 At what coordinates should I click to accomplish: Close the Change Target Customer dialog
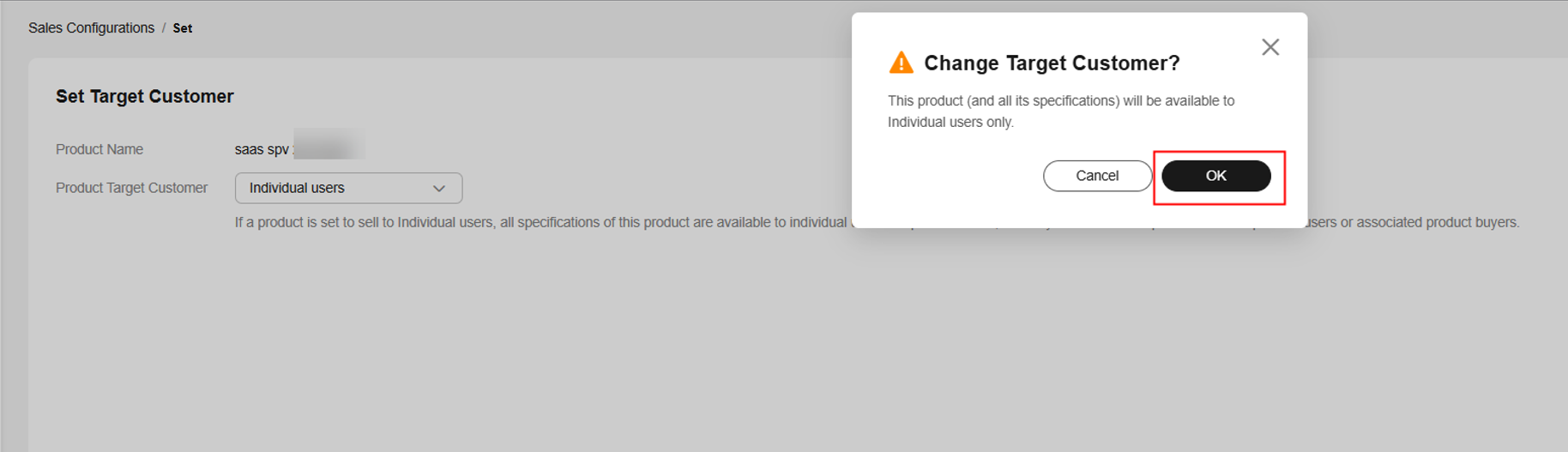1269,47
